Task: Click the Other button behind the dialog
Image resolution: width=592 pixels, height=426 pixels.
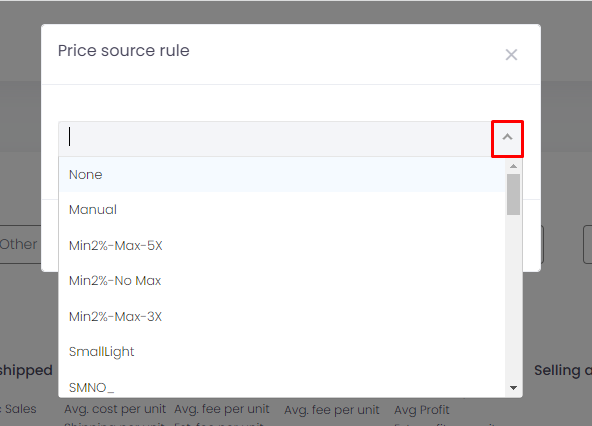Action: pos(20,244)
